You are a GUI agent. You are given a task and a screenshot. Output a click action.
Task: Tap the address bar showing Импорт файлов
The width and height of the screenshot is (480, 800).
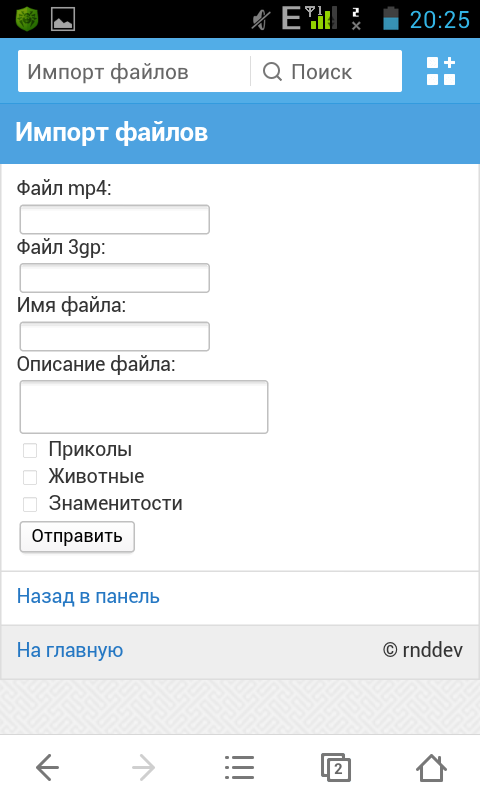click(x=134, y=71)
